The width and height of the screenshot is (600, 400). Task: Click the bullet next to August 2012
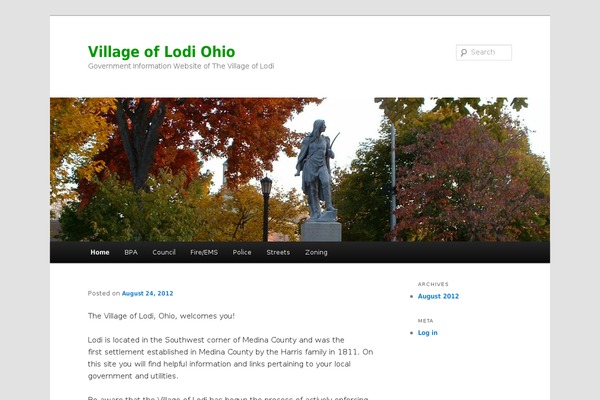(412, 296)
